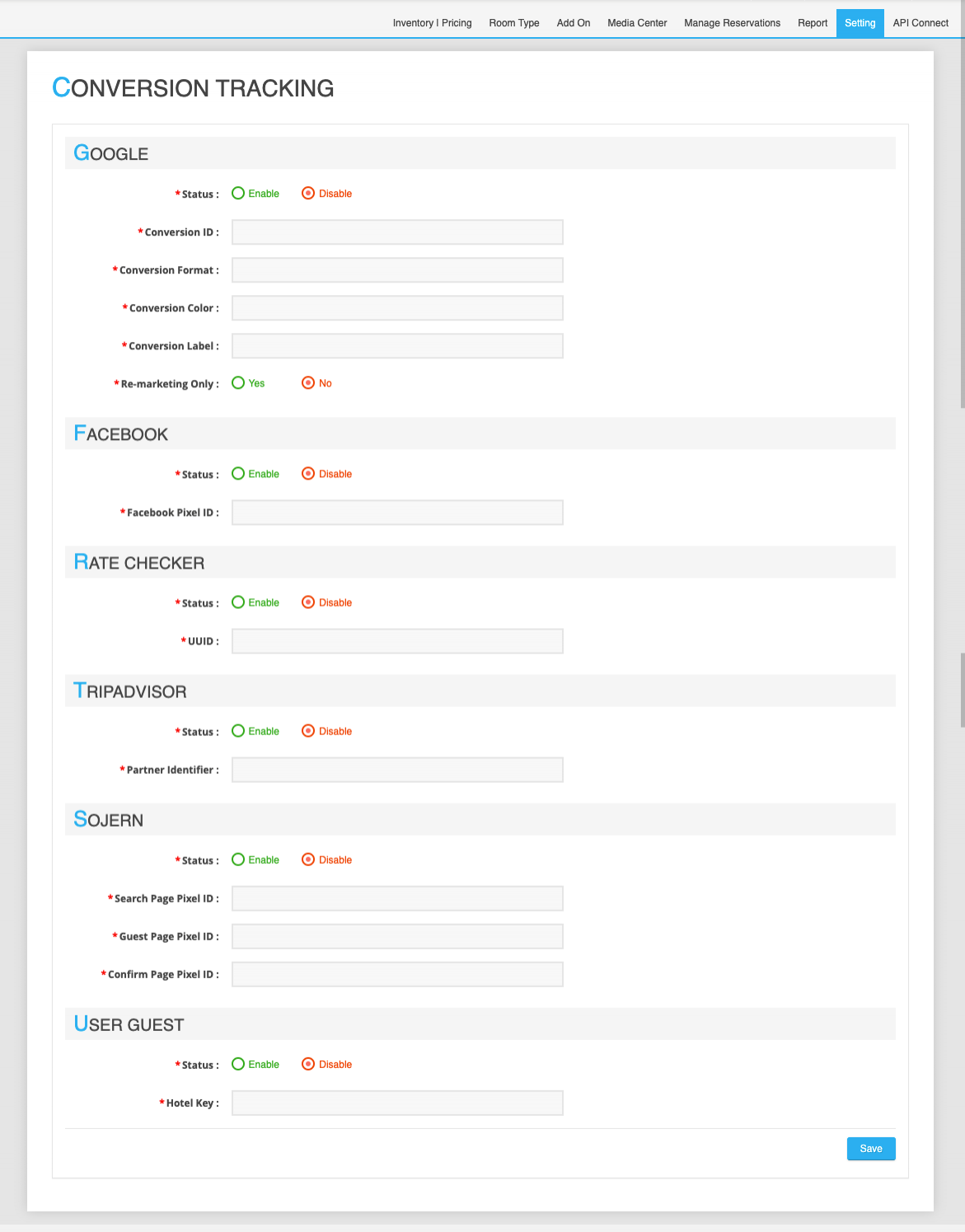This screenshot has width=965, height=1232.
Task: Focus the Conversion Color text field
Action: tap(397, 308)
